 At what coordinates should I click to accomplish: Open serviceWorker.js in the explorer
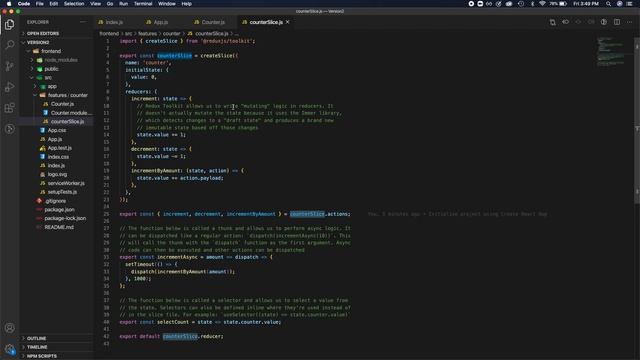[56, 183]
